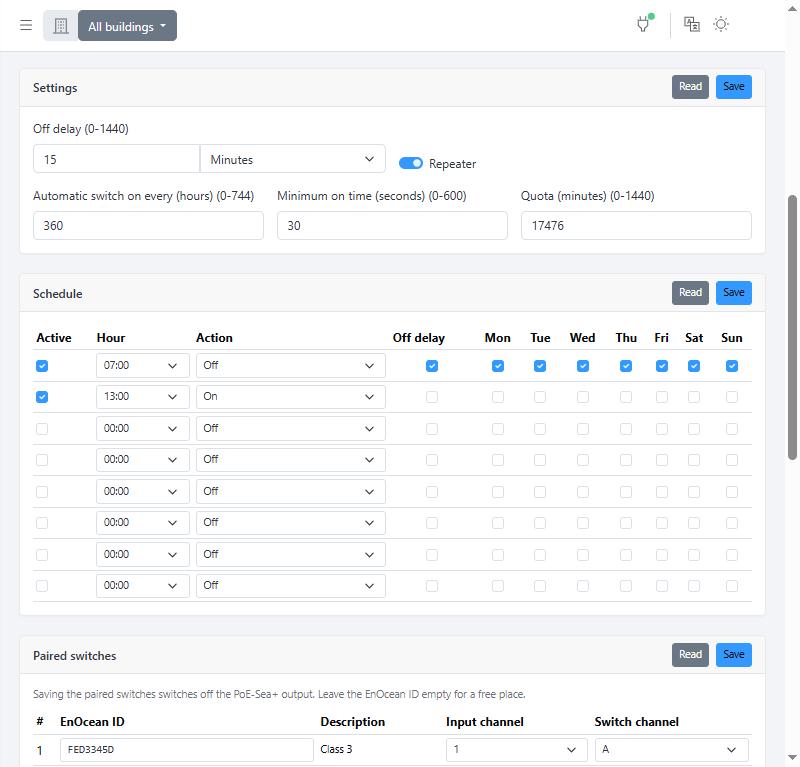Click the vertical page scrollbar thumb
Viewport: 800px width, 767px height.
pyautogui.click(x=792, y=328)
